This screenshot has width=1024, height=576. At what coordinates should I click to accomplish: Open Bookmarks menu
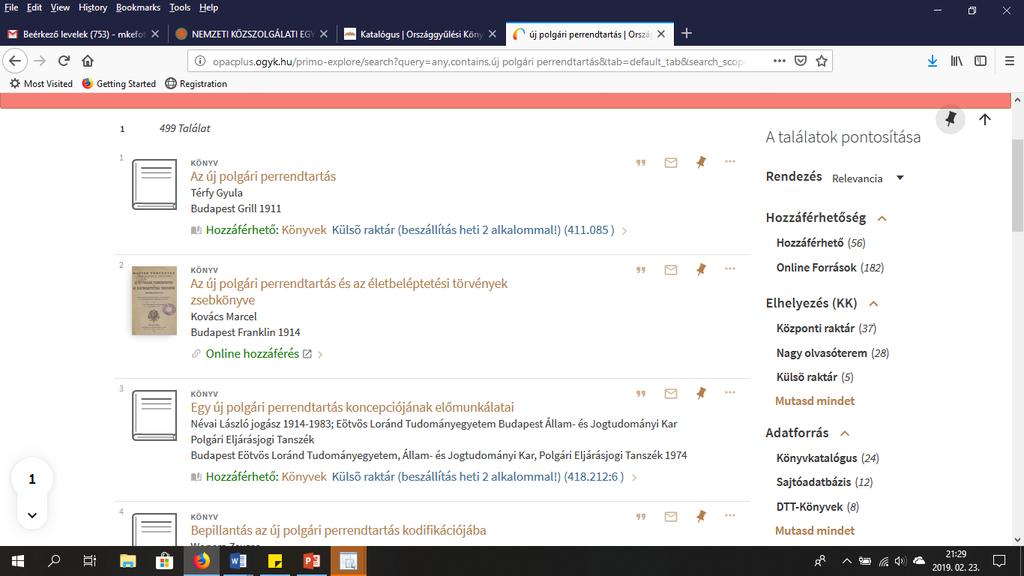[138, 7]
